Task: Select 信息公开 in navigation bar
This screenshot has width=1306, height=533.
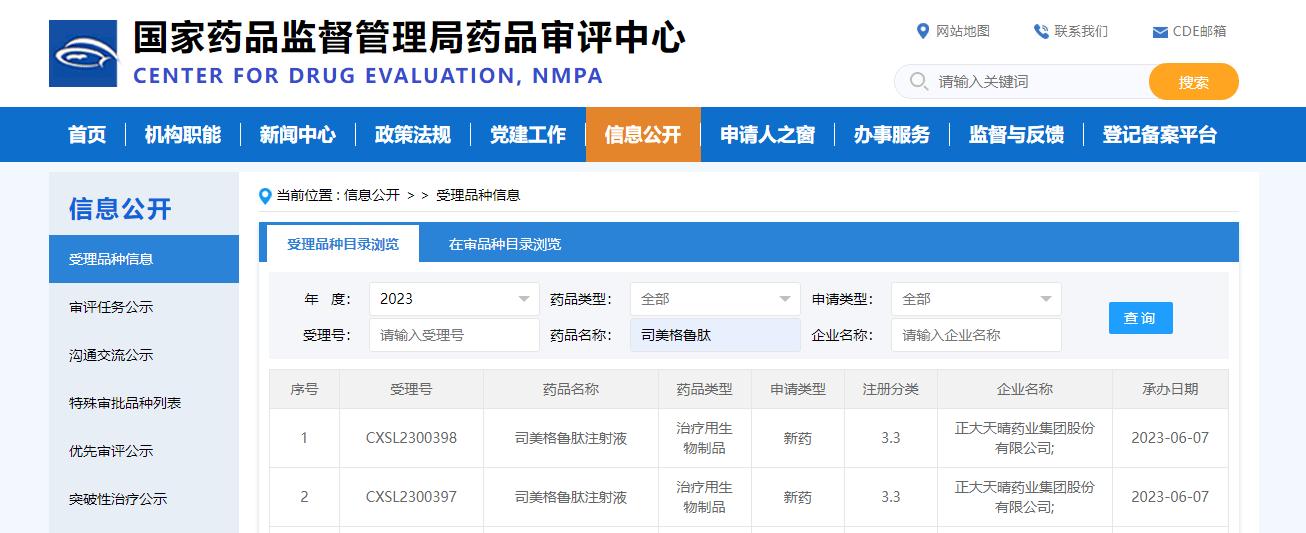Action: pyautogui.click(x=643, y=135)
